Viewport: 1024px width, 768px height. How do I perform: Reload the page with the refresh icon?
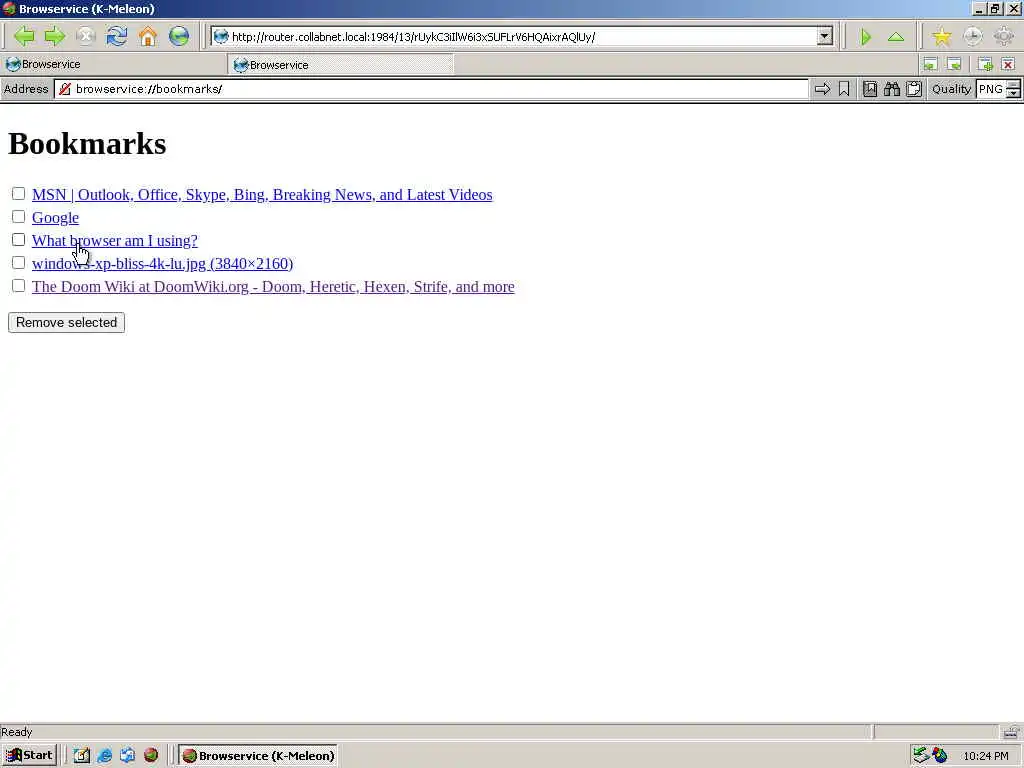tap(117, 36)
